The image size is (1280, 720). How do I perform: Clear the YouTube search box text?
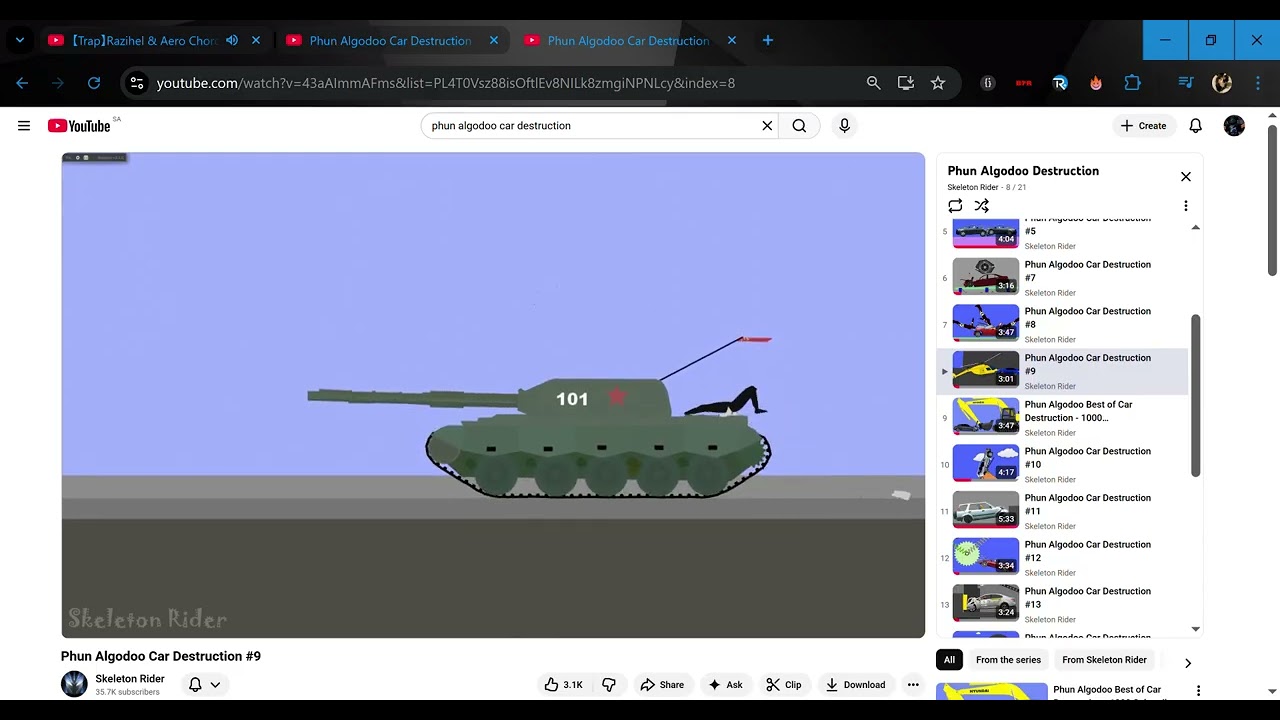(x=767, y=126)
